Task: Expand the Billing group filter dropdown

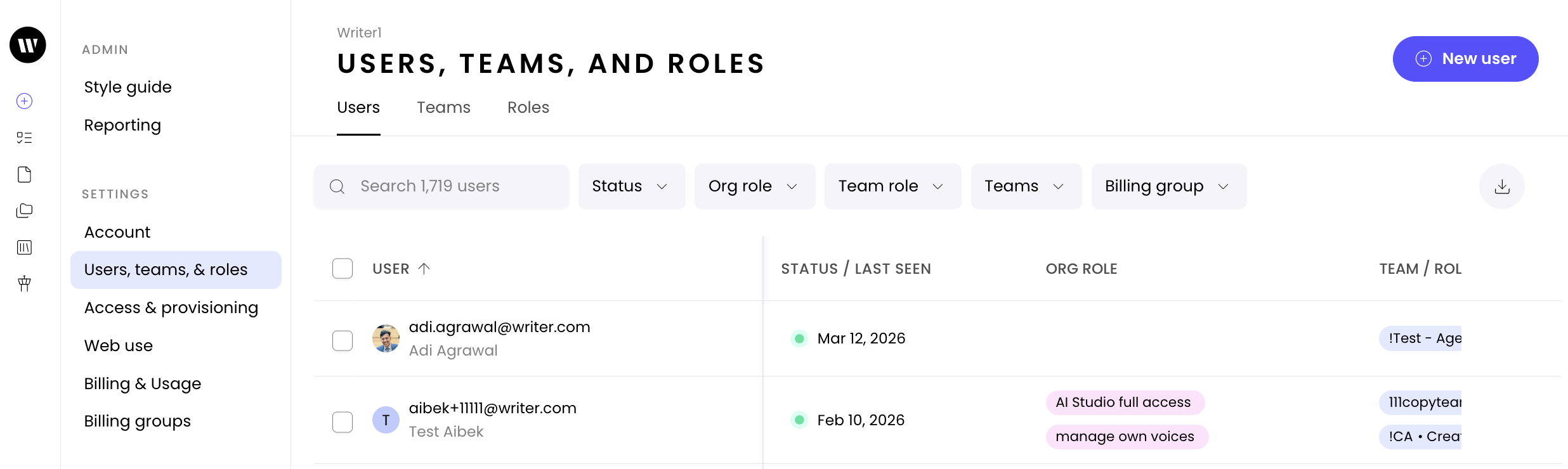Action: (x=1168, y=186)
